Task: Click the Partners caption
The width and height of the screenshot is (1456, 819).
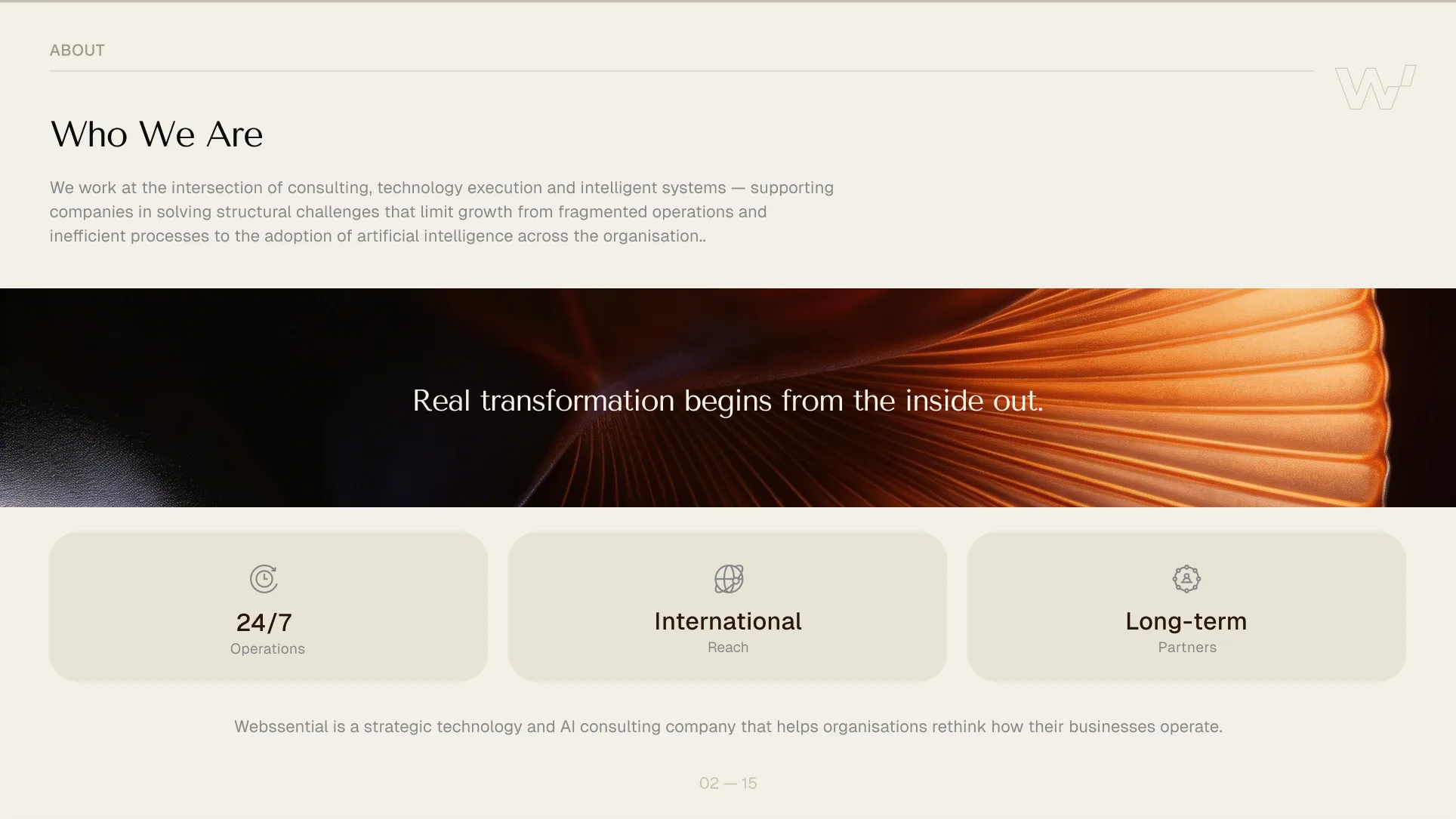Action: (1187, 648)
